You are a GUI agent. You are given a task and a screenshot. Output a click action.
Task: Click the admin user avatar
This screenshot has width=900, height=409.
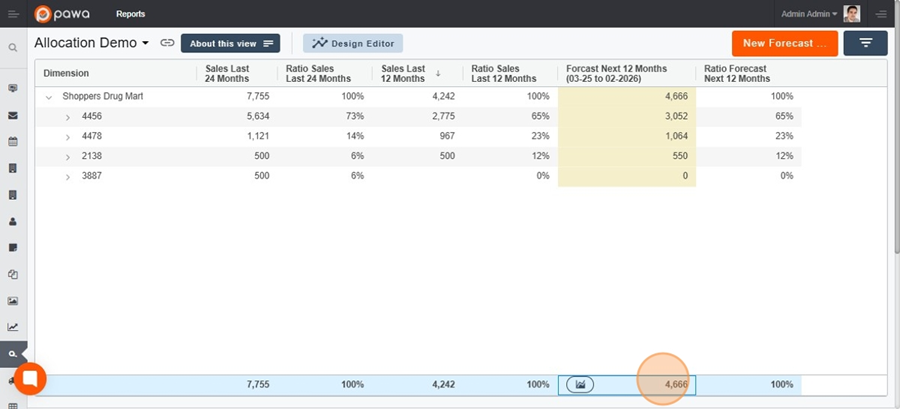click(852, 14)
